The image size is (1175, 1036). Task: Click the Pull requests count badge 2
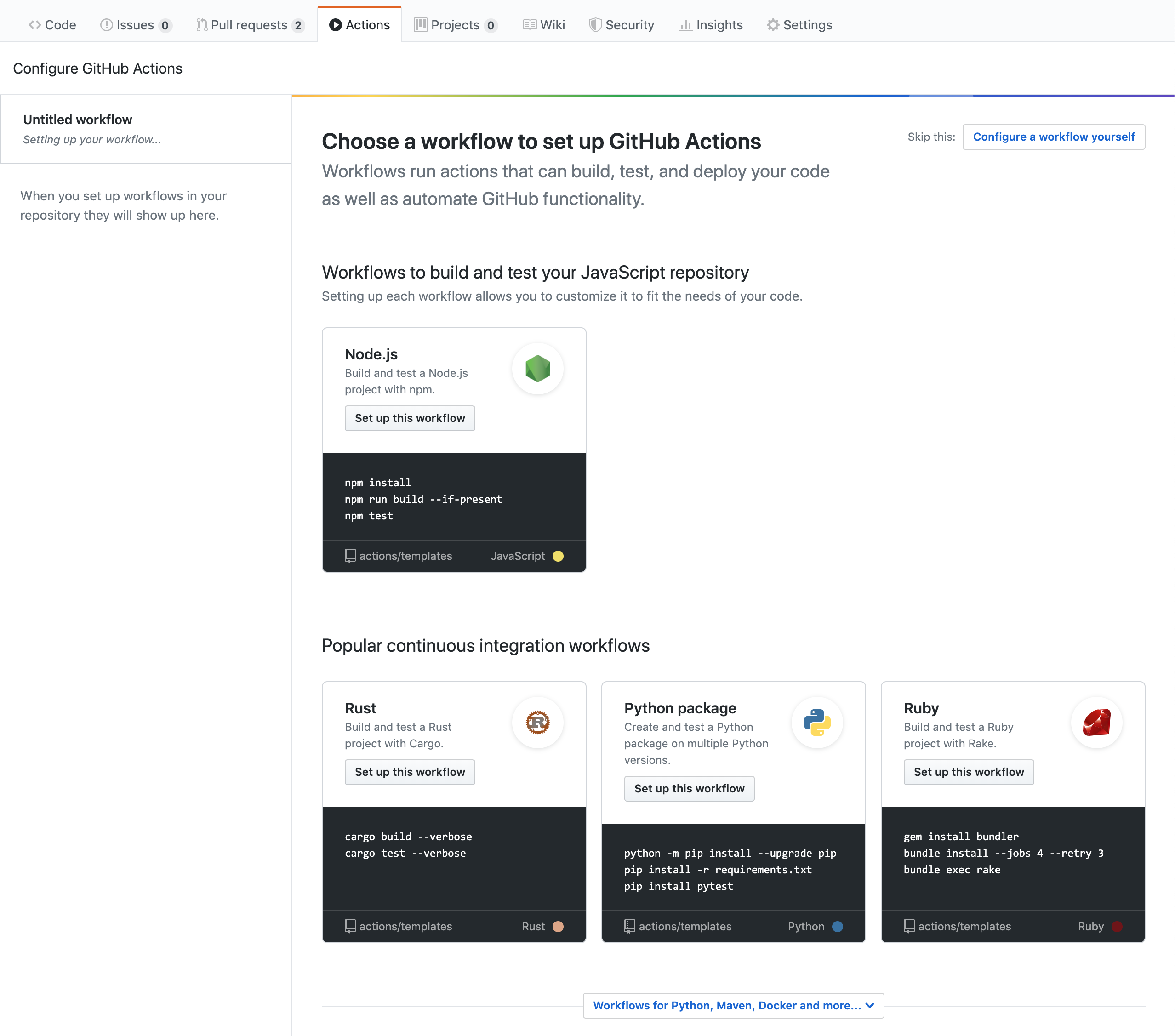tap(298, 25)
